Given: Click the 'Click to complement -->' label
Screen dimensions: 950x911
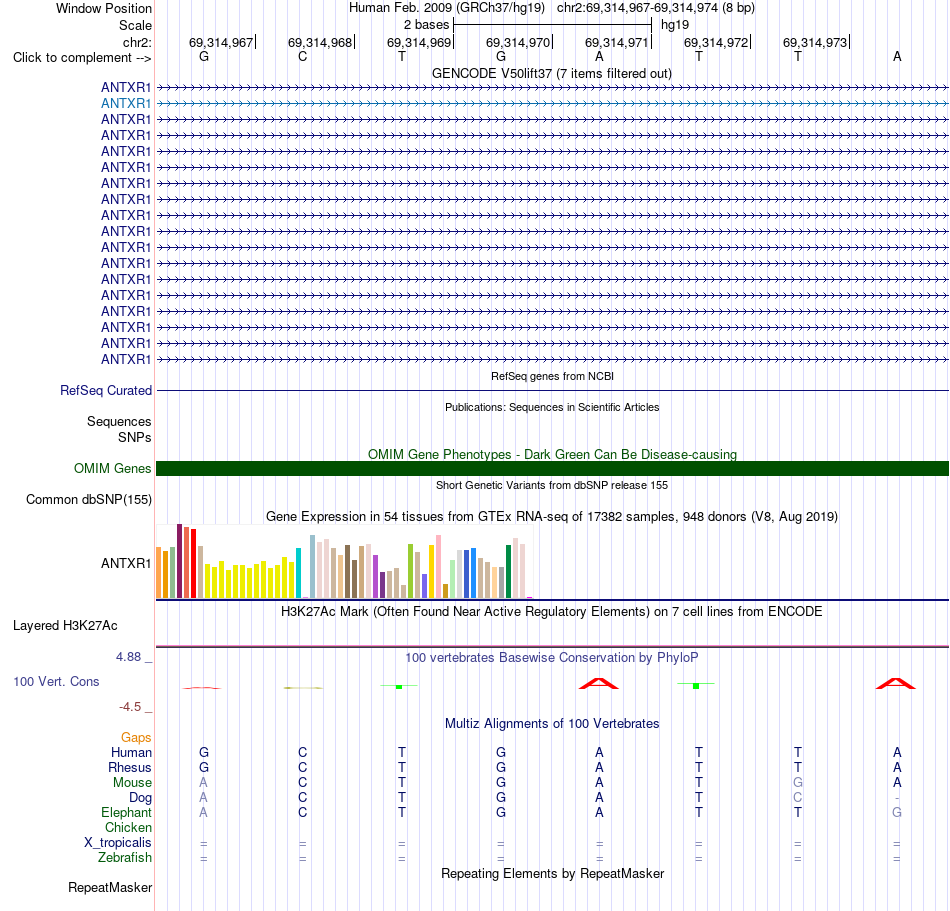Looking at the screenshot, I should [x=82, y=58].
